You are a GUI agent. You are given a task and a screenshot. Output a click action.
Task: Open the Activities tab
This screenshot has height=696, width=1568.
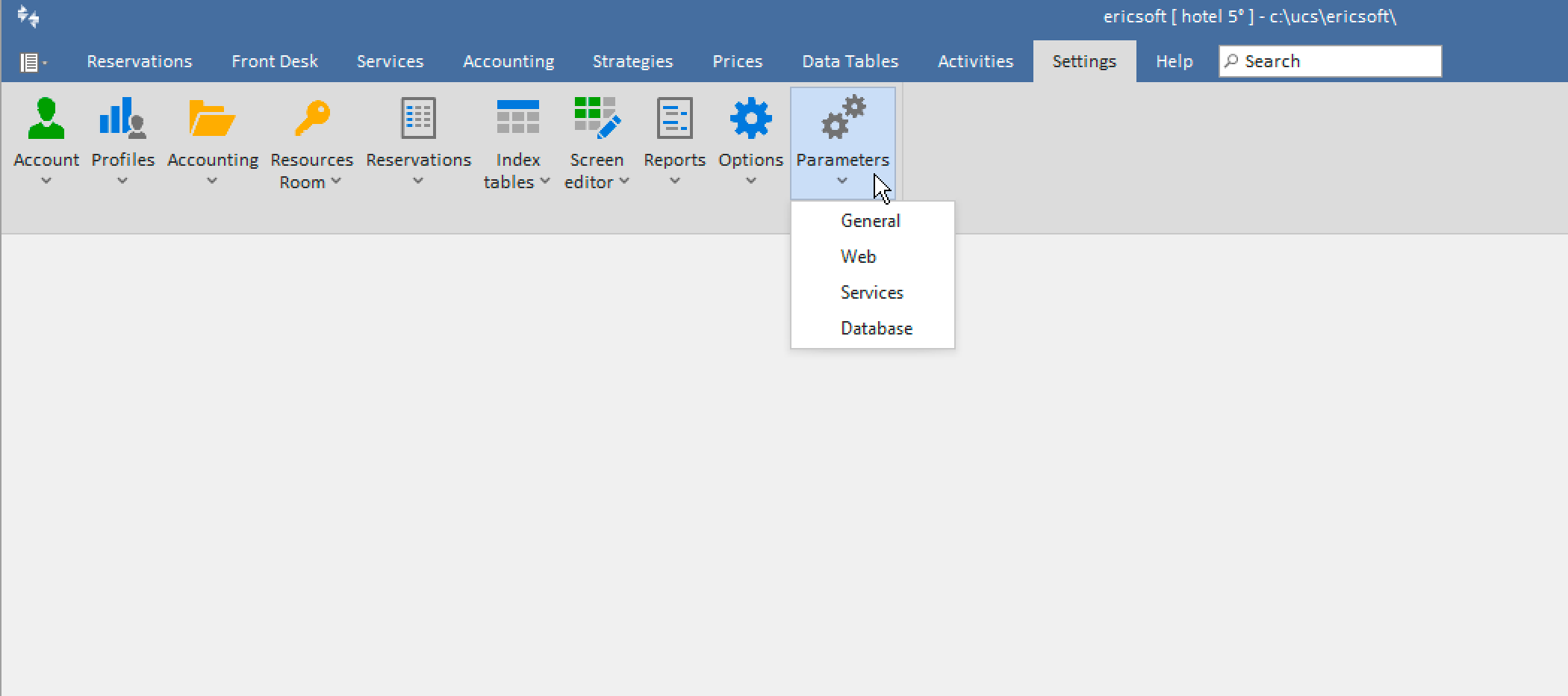[975, 61]
